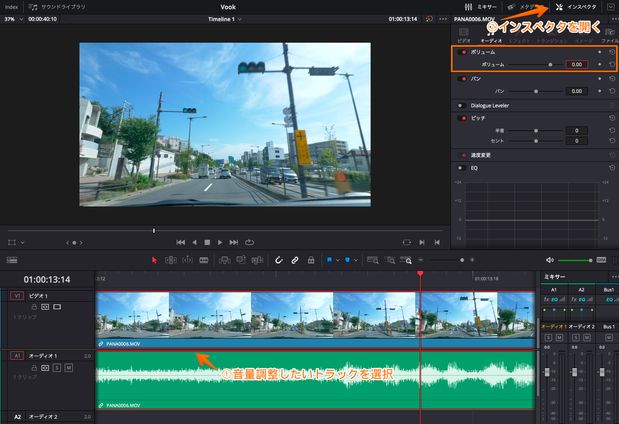Image resolution: width=619 pixels, height=424 pixels.
Task: Open the viewer transform overlay dropdown
Action: (22, 242)
